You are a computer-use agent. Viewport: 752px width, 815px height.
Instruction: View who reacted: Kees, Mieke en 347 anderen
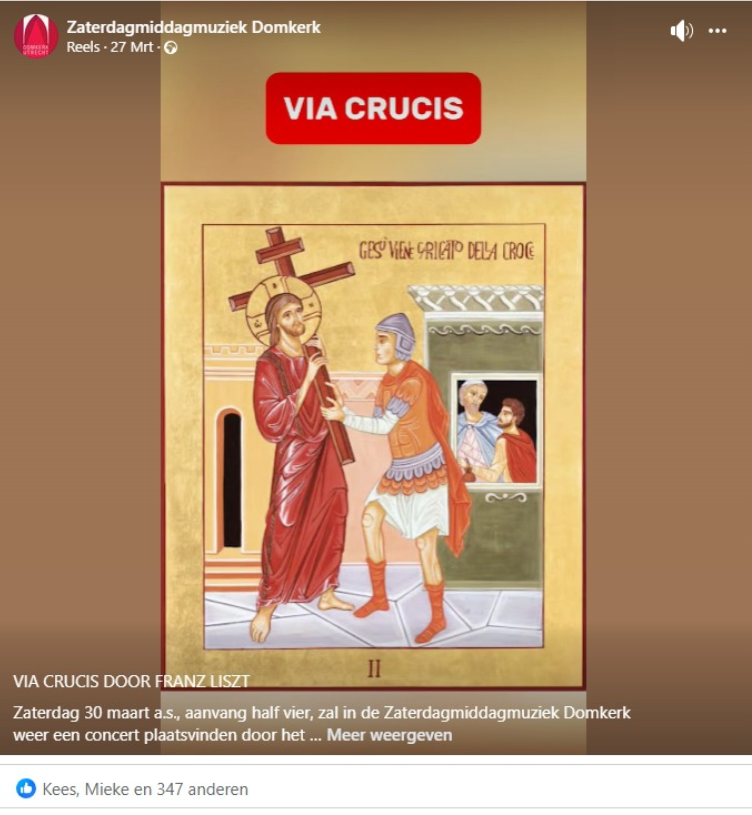click(145, 789)
